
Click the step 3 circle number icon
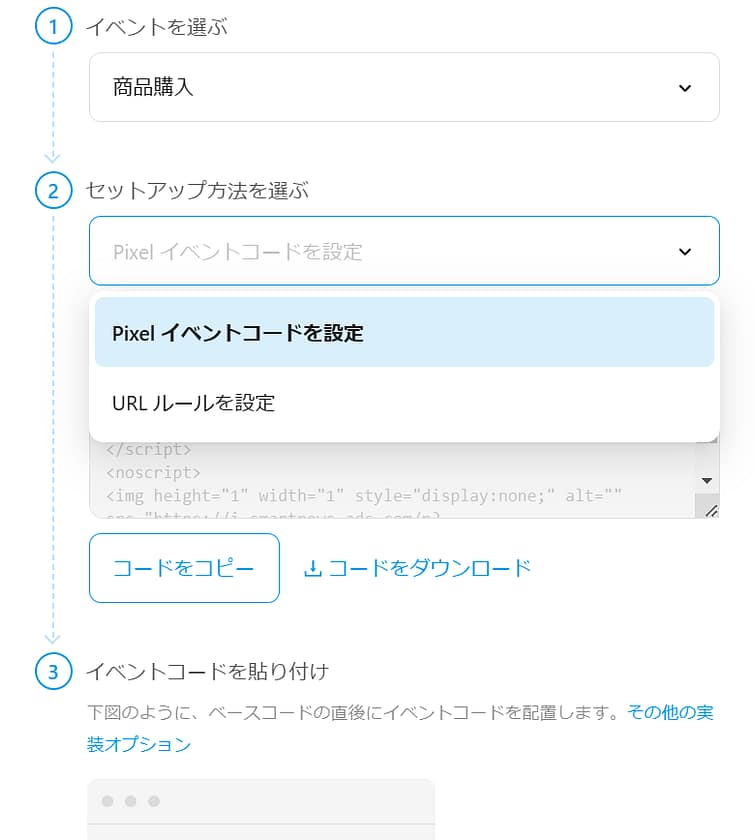[54, 672]
